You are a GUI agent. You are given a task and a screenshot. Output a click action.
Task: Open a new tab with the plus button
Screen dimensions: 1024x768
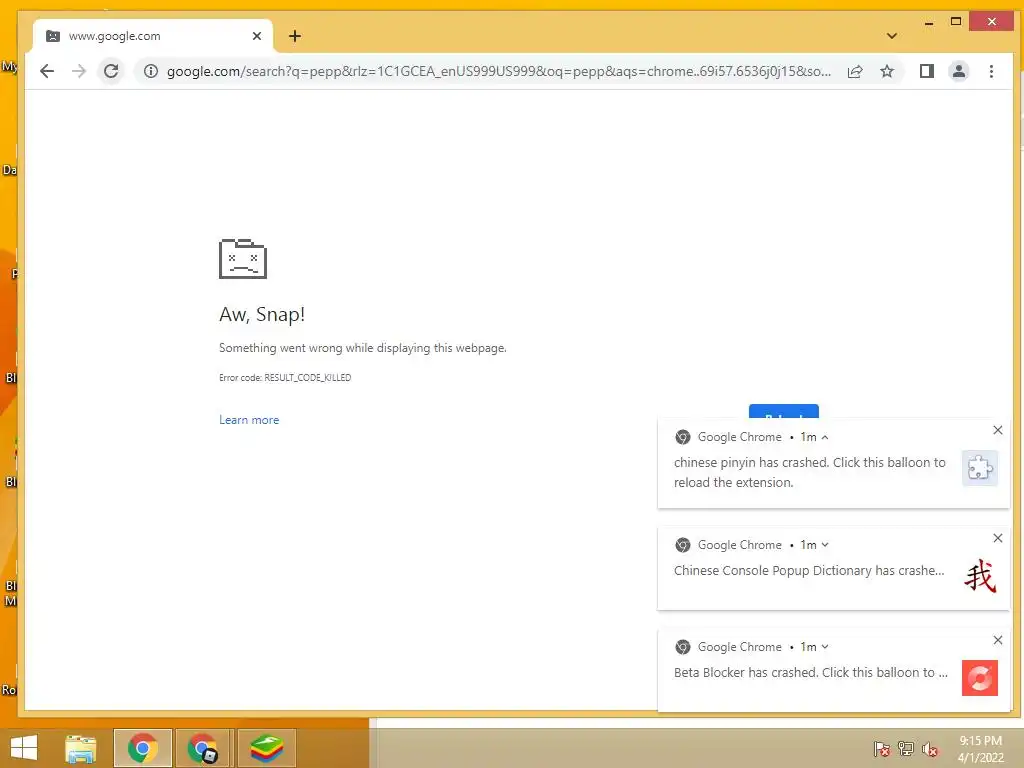click(295, 36)
